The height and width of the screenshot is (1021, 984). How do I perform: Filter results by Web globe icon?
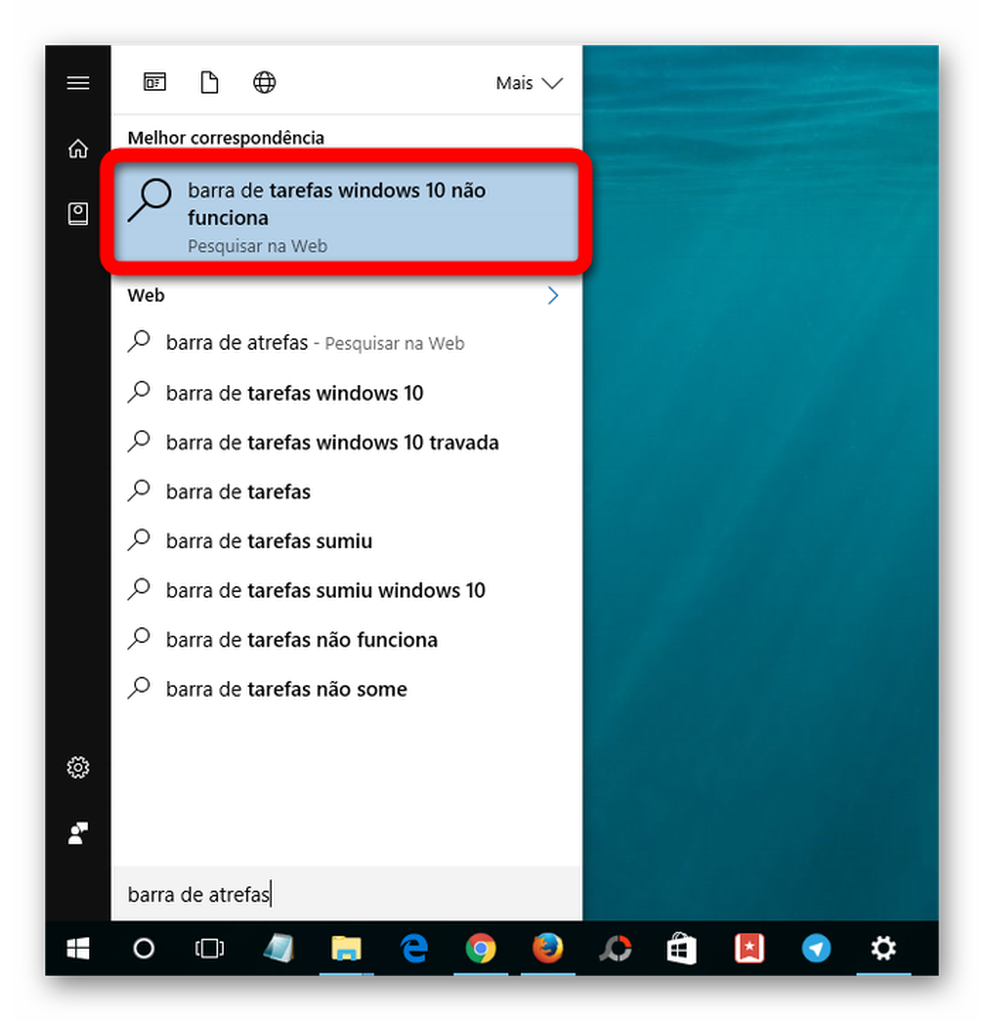click(x=264, y=83)
